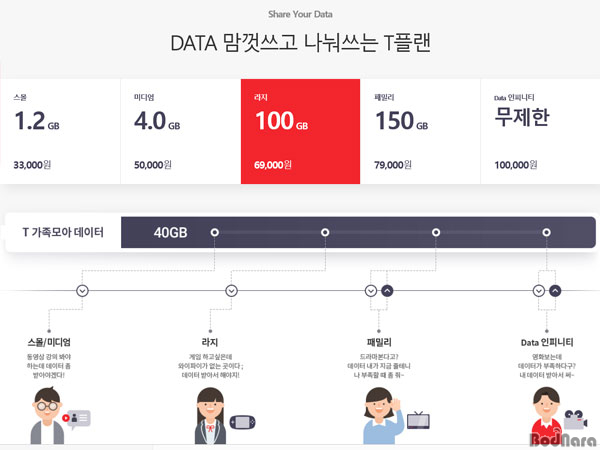The height and width of the screenshot is (450, 600).
Task: Click the down chevron above Data 인피니티
Action: (539, 291)
